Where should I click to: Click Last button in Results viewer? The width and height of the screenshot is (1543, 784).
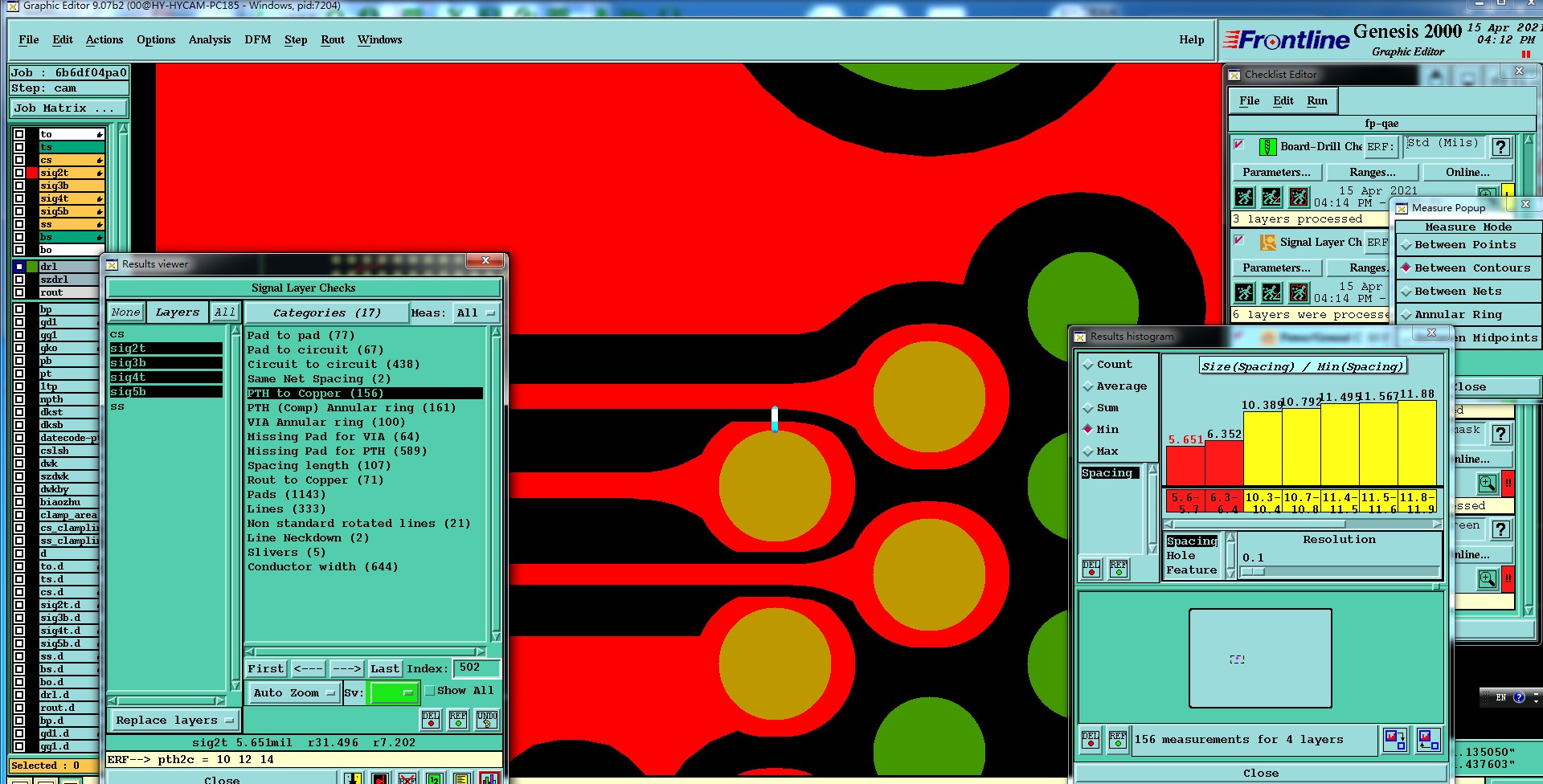pyautogui.click(x=385, y=669)
